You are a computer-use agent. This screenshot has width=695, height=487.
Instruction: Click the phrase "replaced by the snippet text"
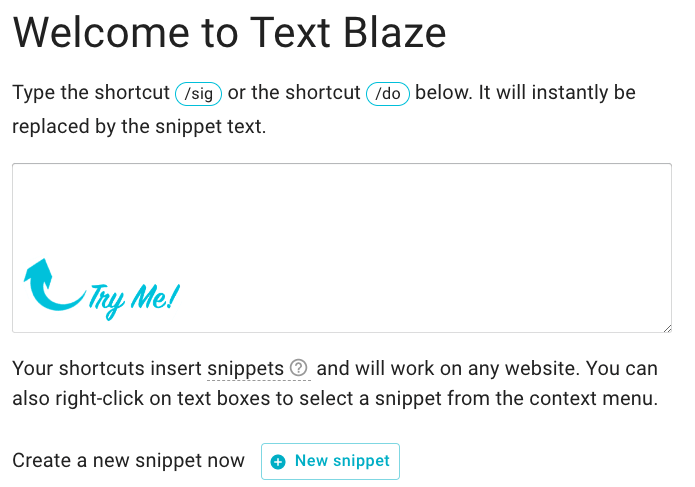[139, 128]
